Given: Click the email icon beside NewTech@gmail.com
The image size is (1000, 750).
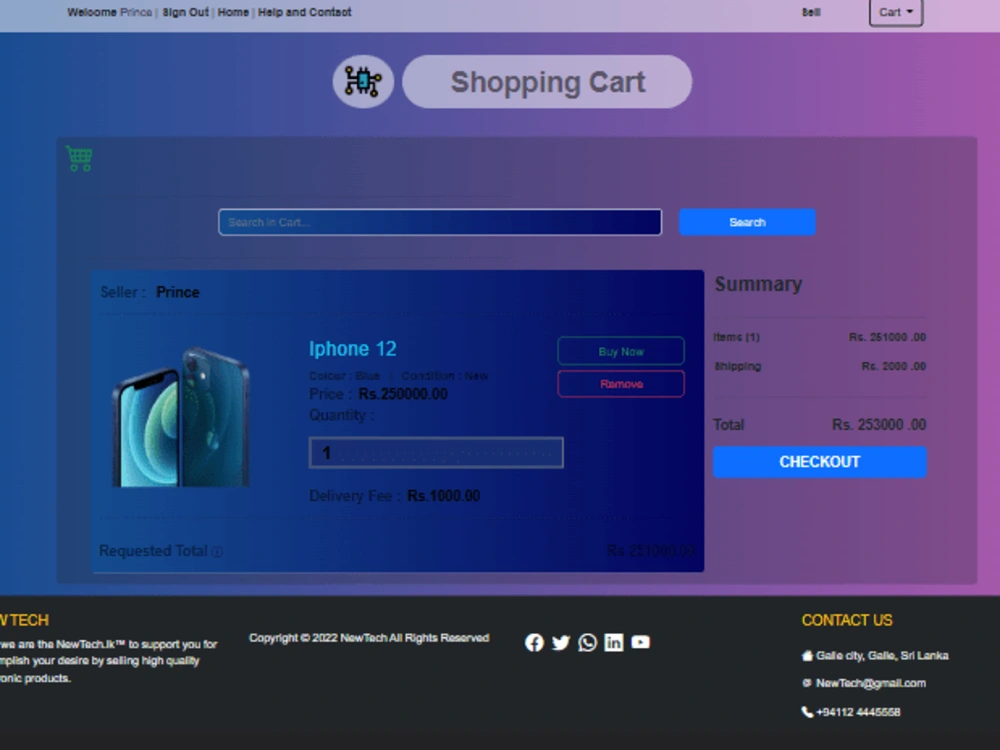Looking at the screenshot, I should (807, 683).
